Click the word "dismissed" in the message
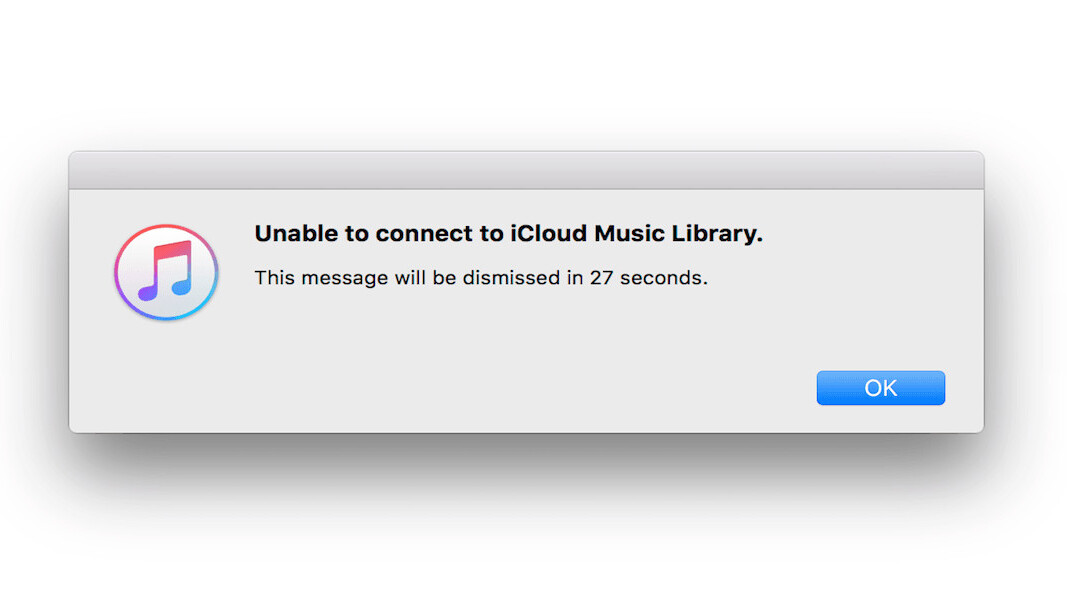The height and width of the screenshot is (600, 1067). tap(511, 278)
